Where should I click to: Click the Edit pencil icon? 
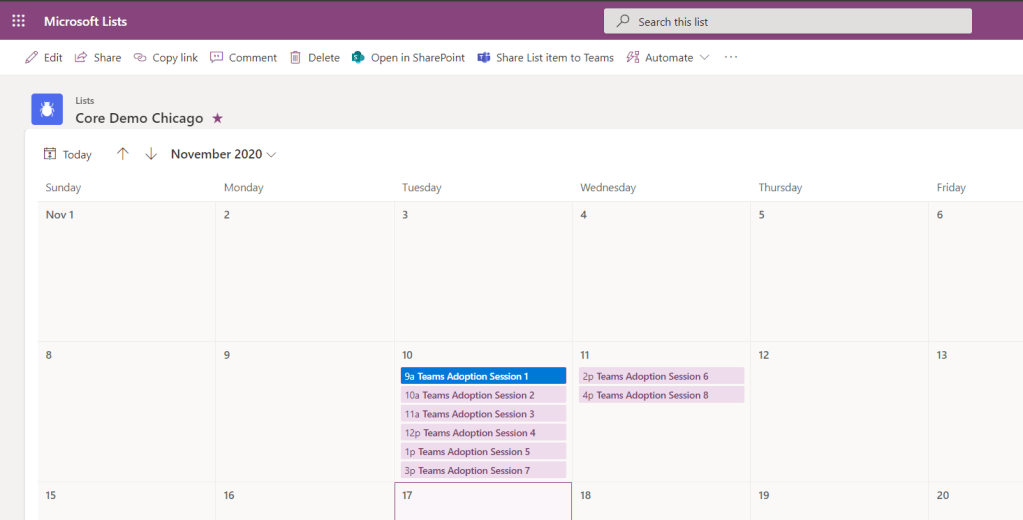click(32, 58)
